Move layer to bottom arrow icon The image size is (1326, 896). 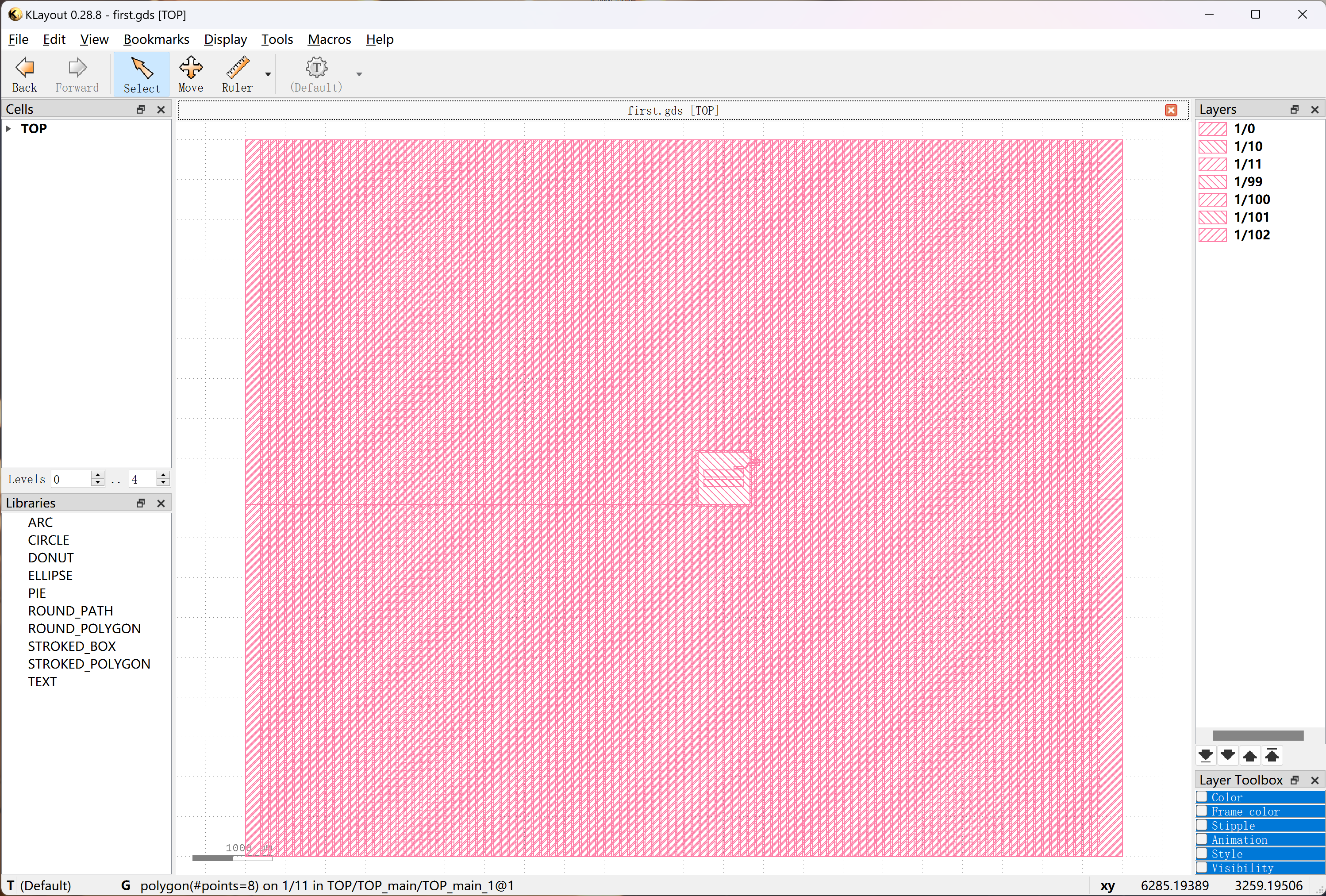click(x=1206, y=756)
